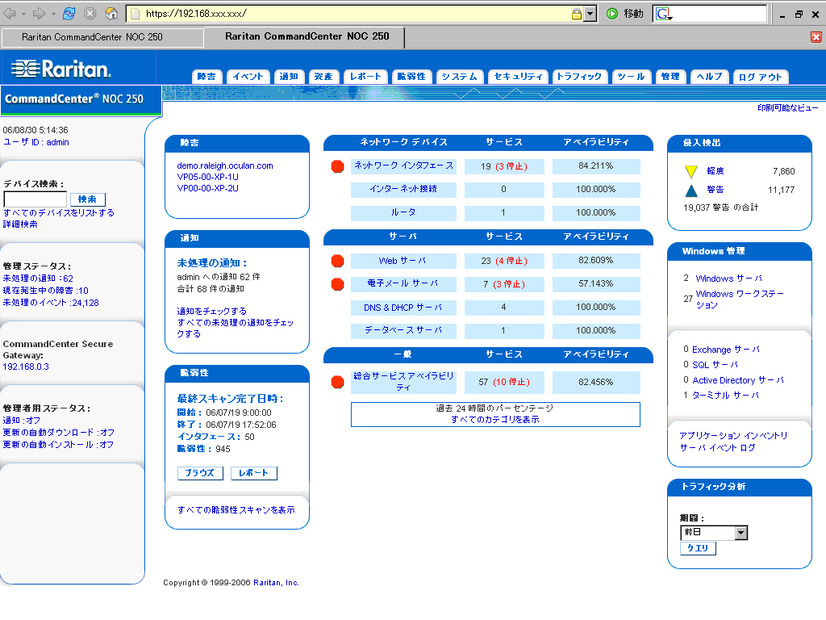826x620 pixels.
Task: Open the セキュリティ menu tab
Action: (518, 76)
